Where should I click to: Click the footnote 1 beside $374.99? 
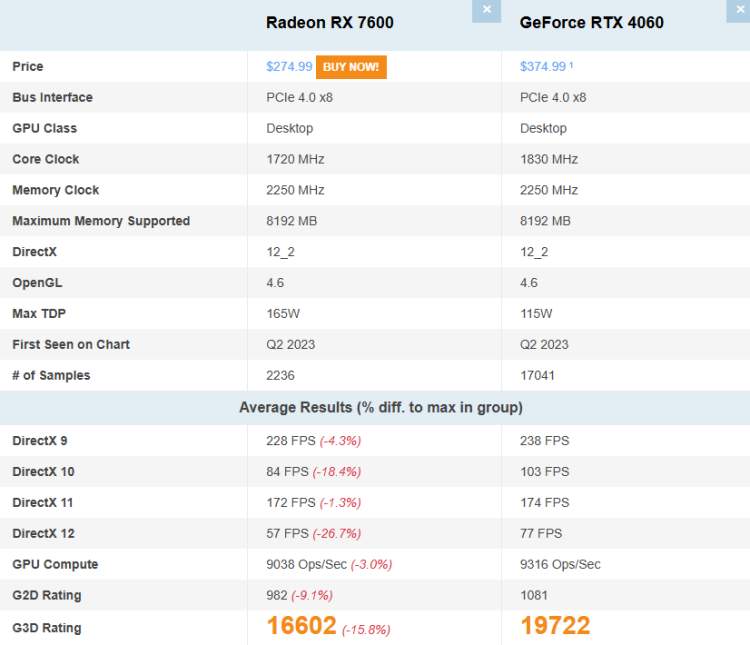[571, 65]
